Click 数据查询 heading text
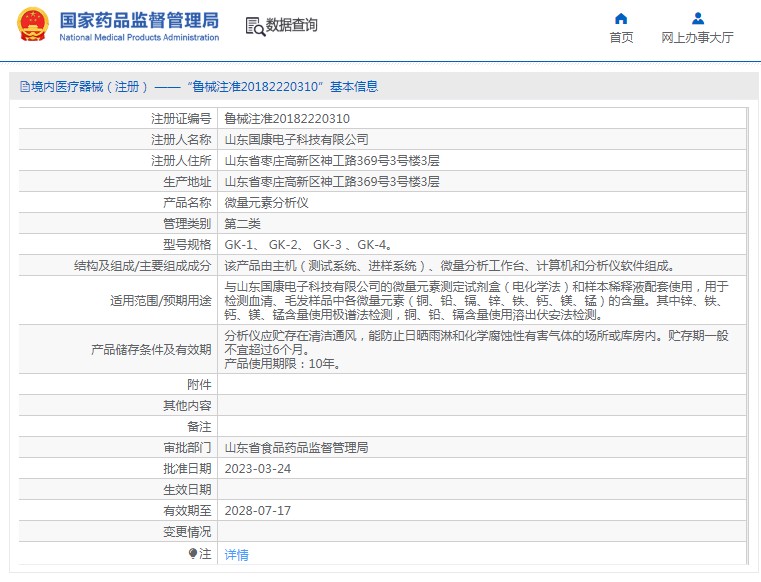 [x=292, y=25]
